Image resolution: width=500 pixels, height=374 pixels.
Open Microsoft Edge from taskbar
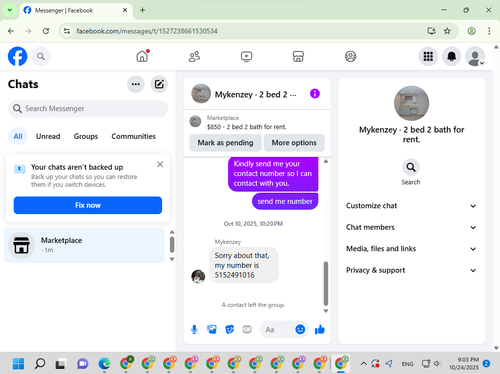[x=104, y=364]
